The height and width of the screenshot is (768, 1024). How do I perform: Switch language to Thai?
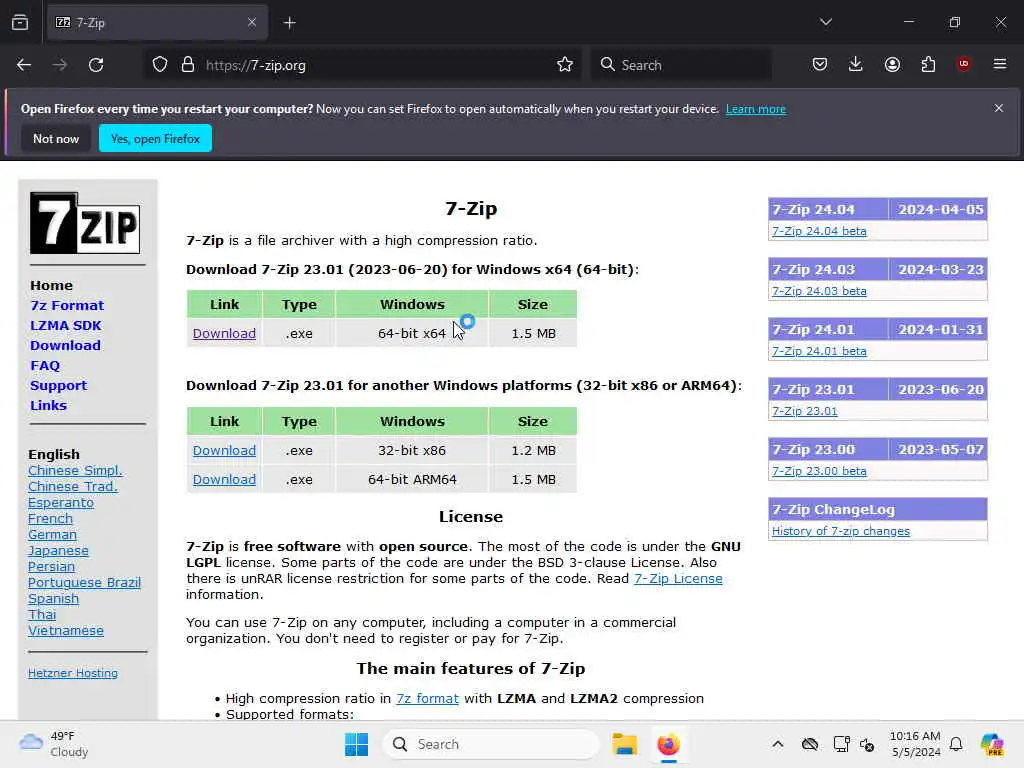(x=42, y=615)
